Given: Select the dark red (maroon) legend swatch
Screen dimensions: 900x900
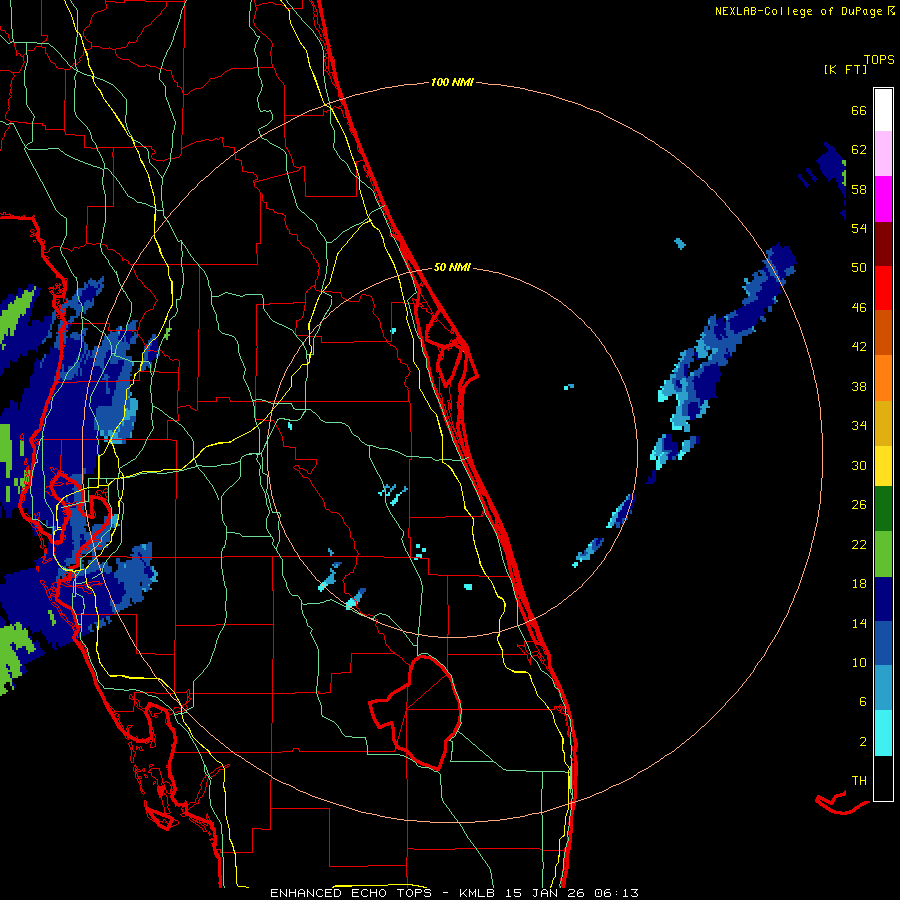Looking at the screenshot, I should pos(883,244).
